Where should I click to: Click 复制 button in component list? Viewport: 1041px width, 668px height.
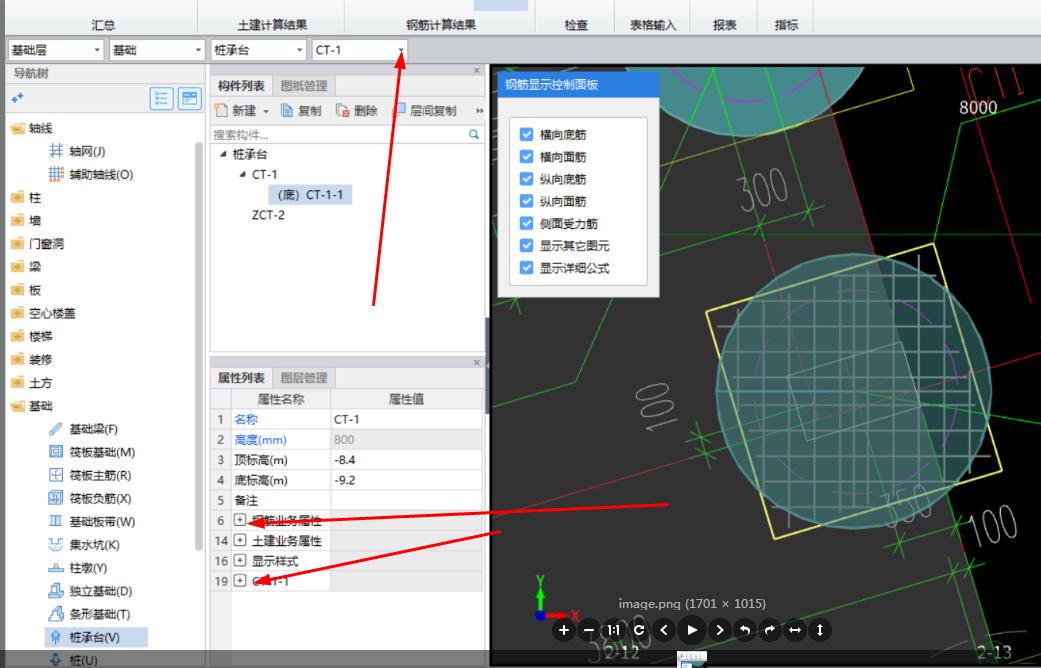click(x=301, y=111)
